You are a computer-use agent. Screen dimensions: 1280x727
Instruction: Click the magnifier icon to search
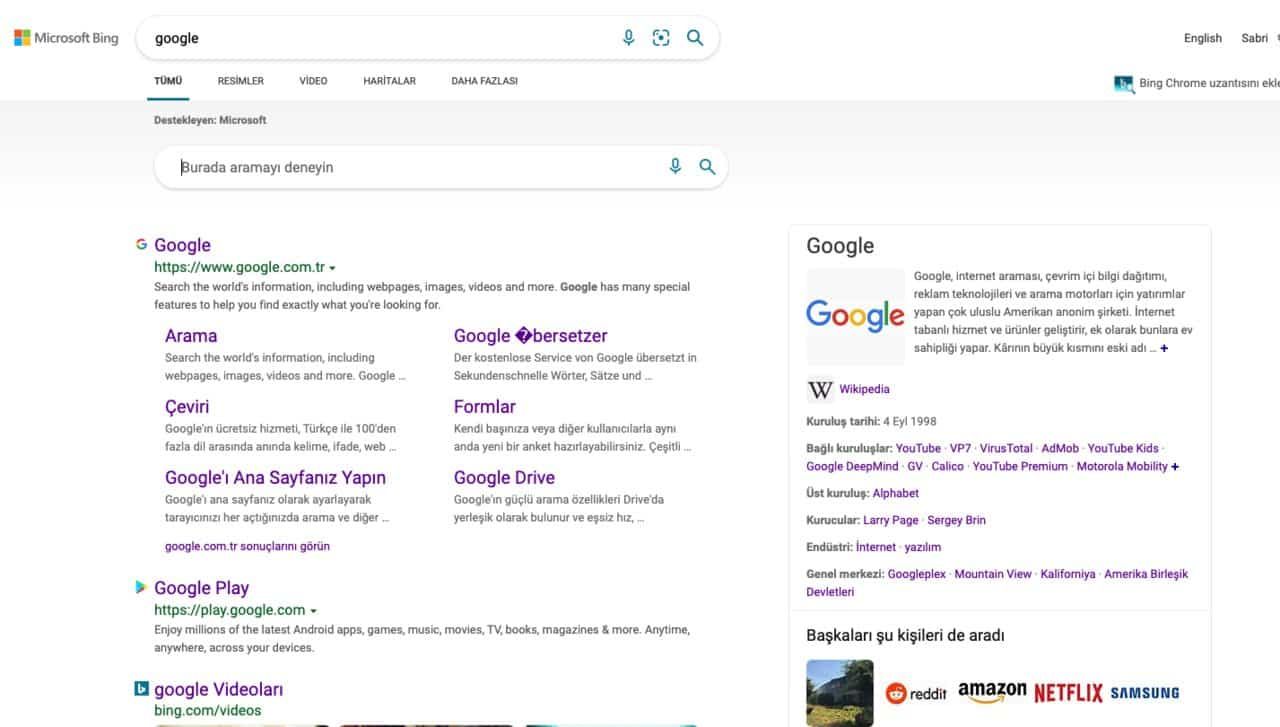coord(694,37)
